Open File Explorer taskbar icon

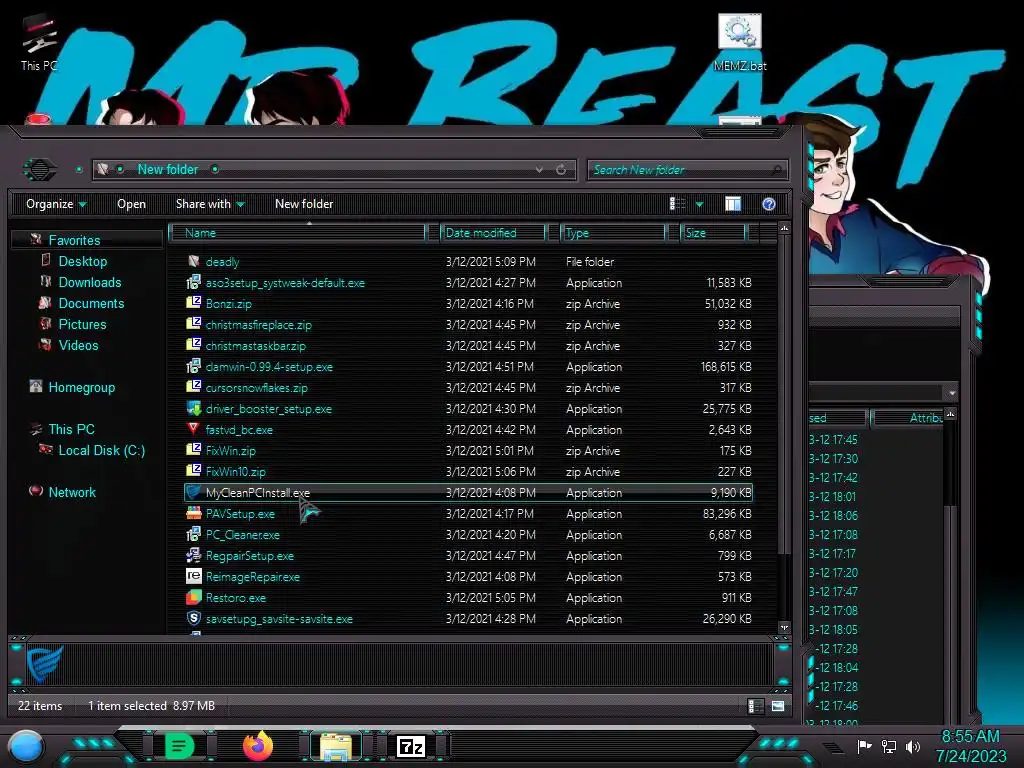point(336,746)
